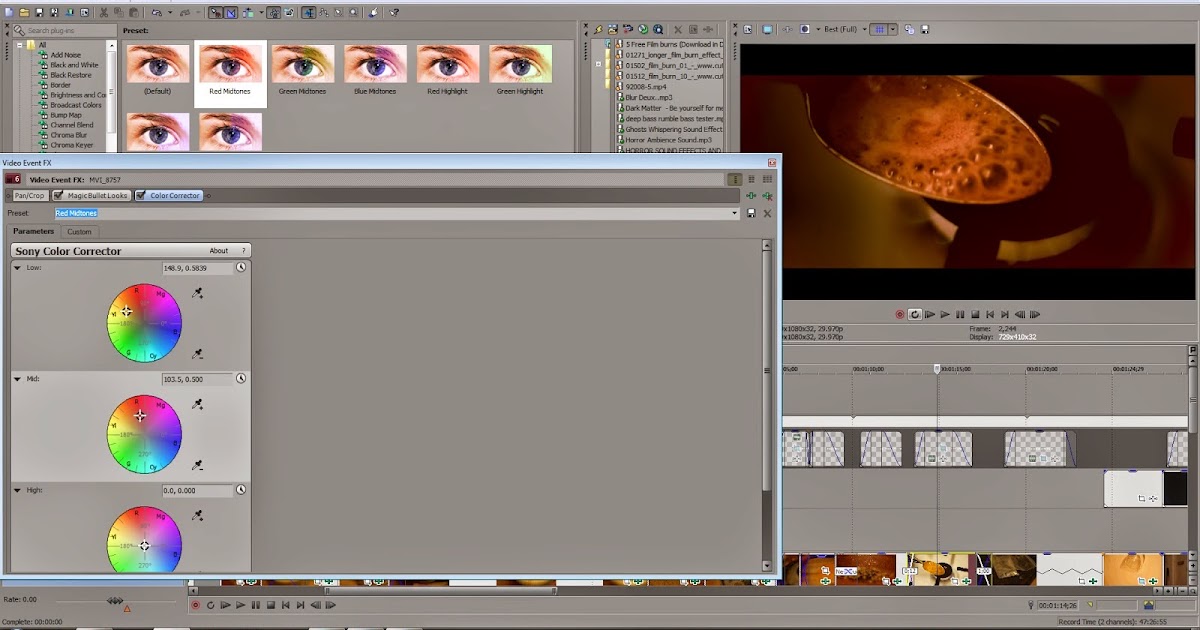Click the Mid color wheel

[144, 435]
